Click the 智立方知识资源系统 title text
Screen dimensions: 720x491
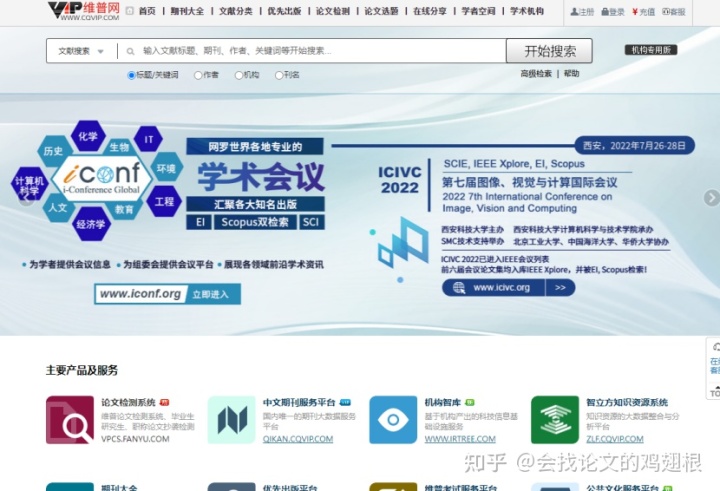[627, 403]
